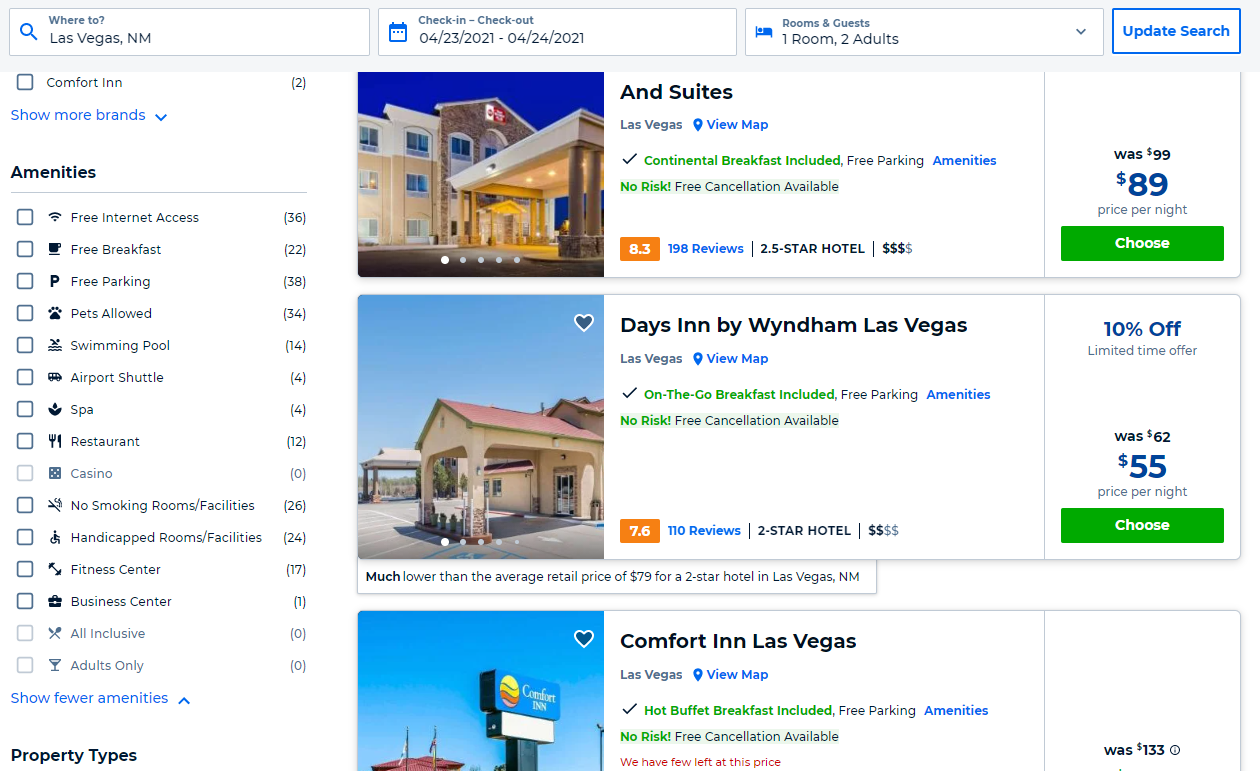Click the P icon for Free Parking

(x=55, y=281)
